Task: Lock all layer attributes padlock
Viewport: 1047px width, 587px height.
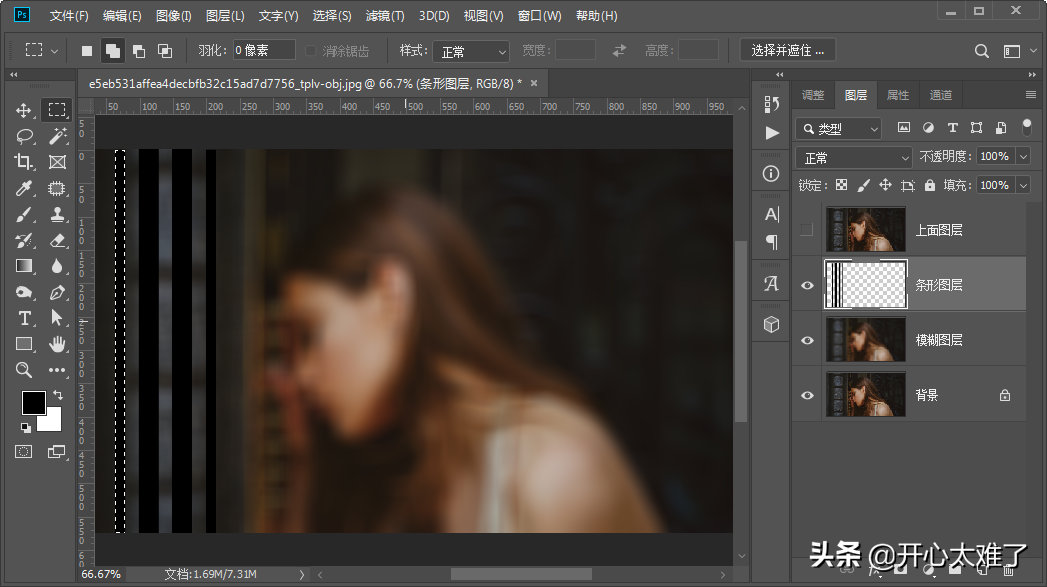Action: (x=929, y=185)
